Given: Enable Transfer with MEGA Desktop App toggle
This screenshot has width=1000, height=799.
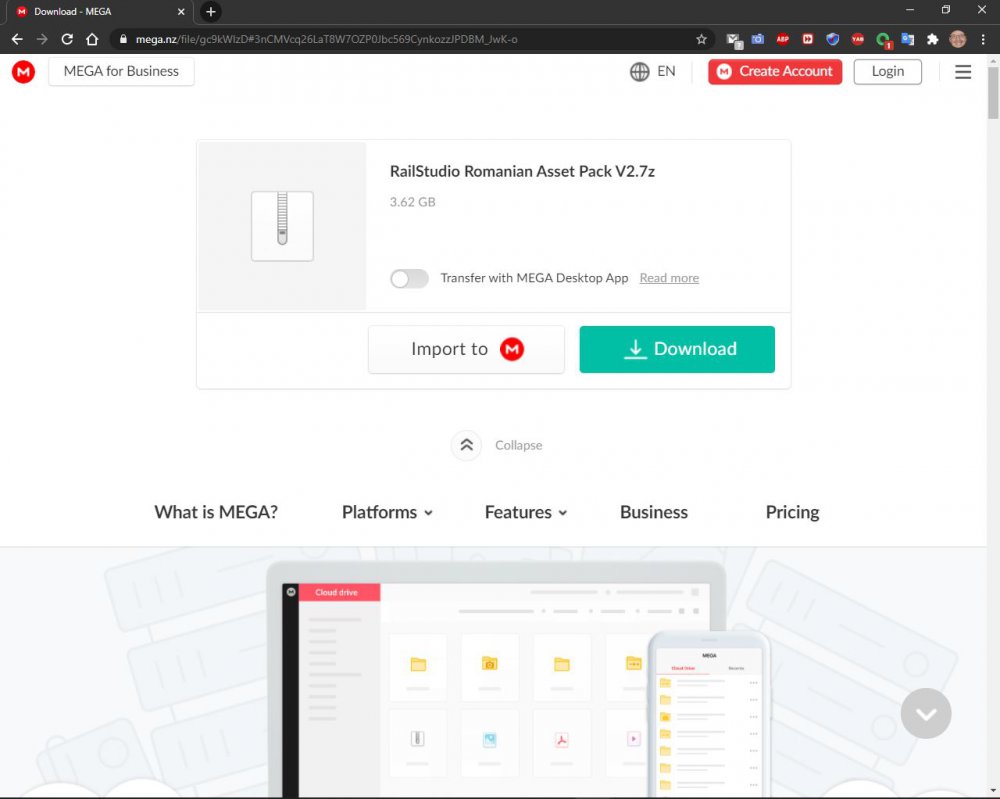Looking at the screenshot, I should [409, 279].
